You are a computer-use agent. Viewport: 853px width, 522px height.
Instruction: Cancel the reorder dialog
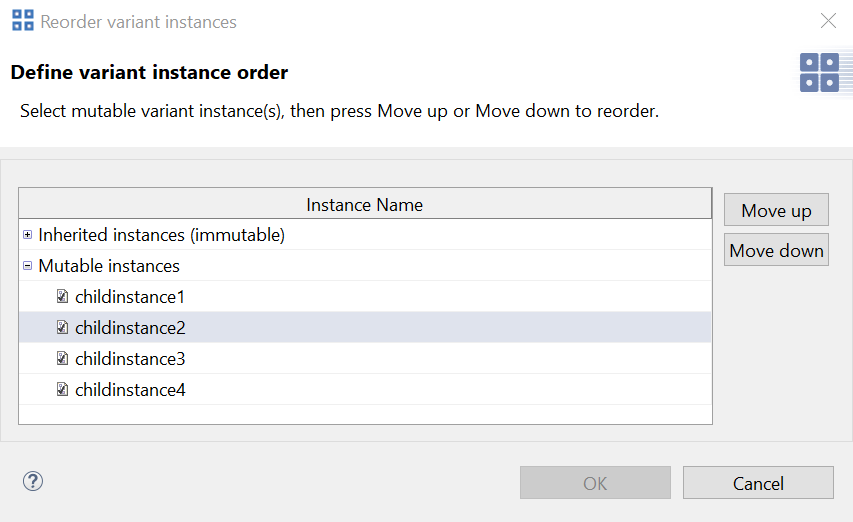[758, 483]
